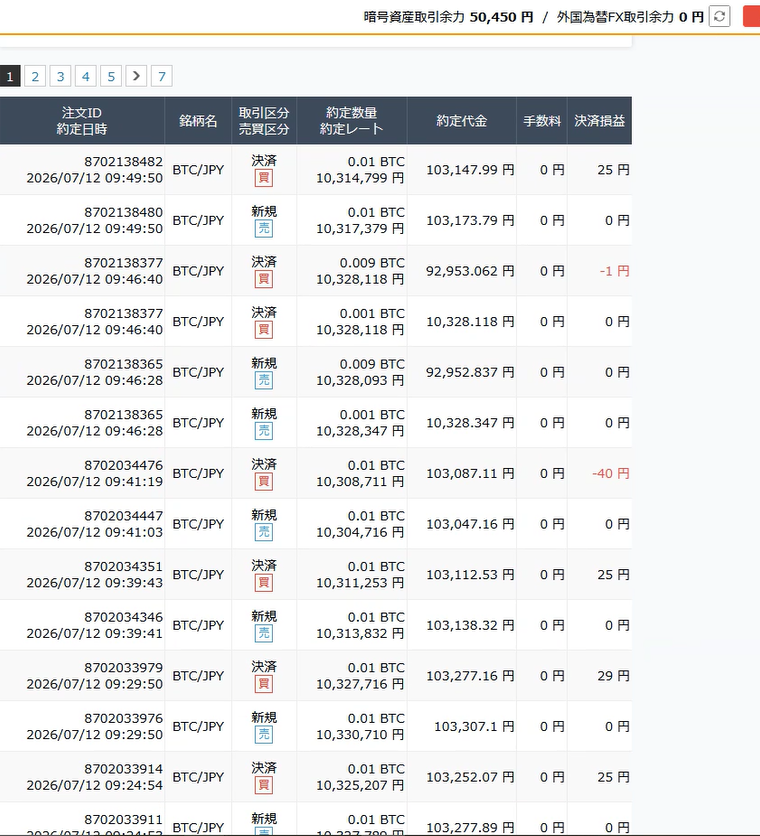The image size is (760, 836).
Task: Click the timestamp 2026/07/12 09:41:19
Action: (94, 481)
